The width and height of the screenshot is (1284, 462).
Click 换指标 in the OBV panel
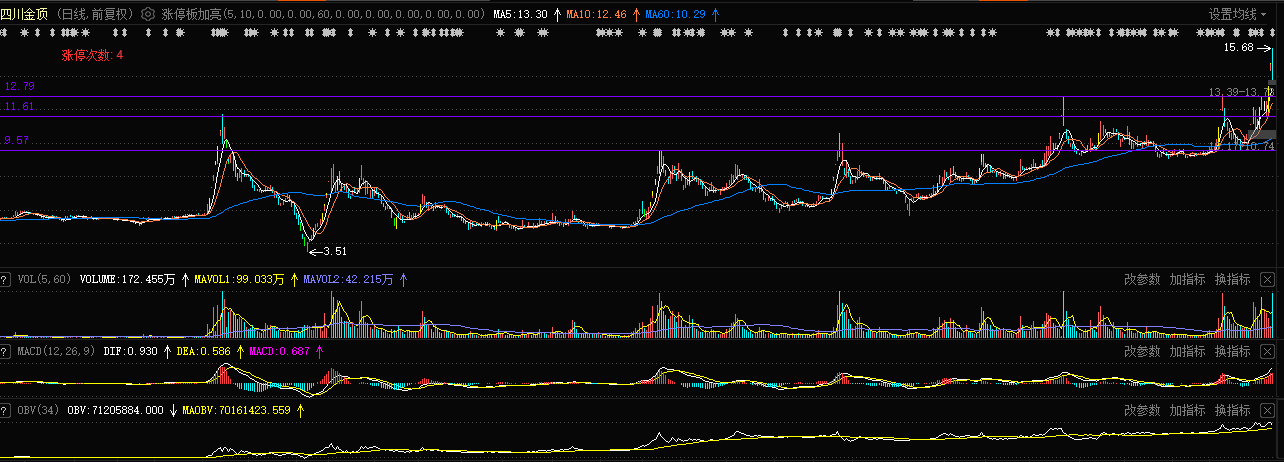pyautogui.click(x=1232, y=410)
